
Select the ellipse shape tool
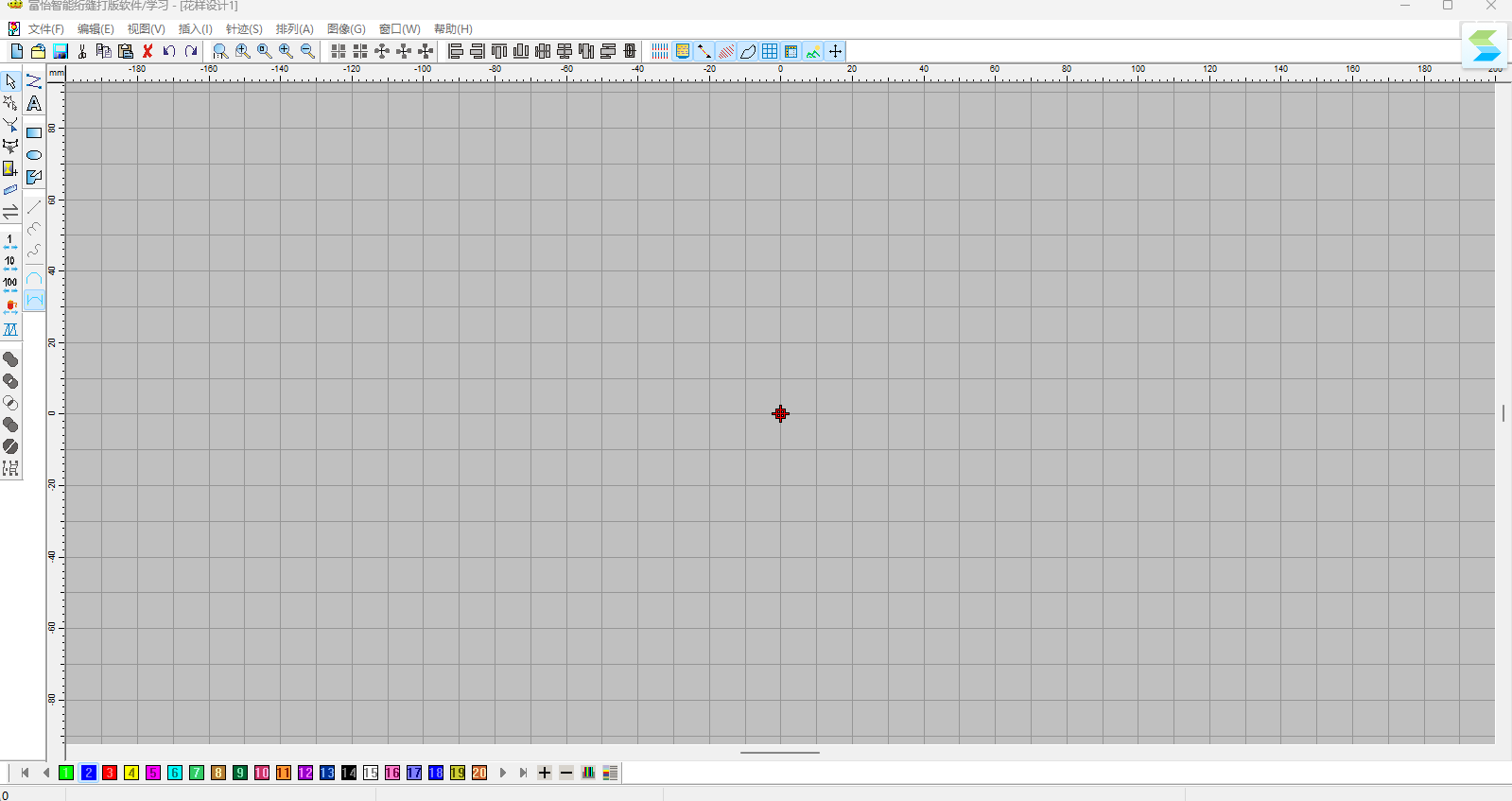[x=34, y=154]
